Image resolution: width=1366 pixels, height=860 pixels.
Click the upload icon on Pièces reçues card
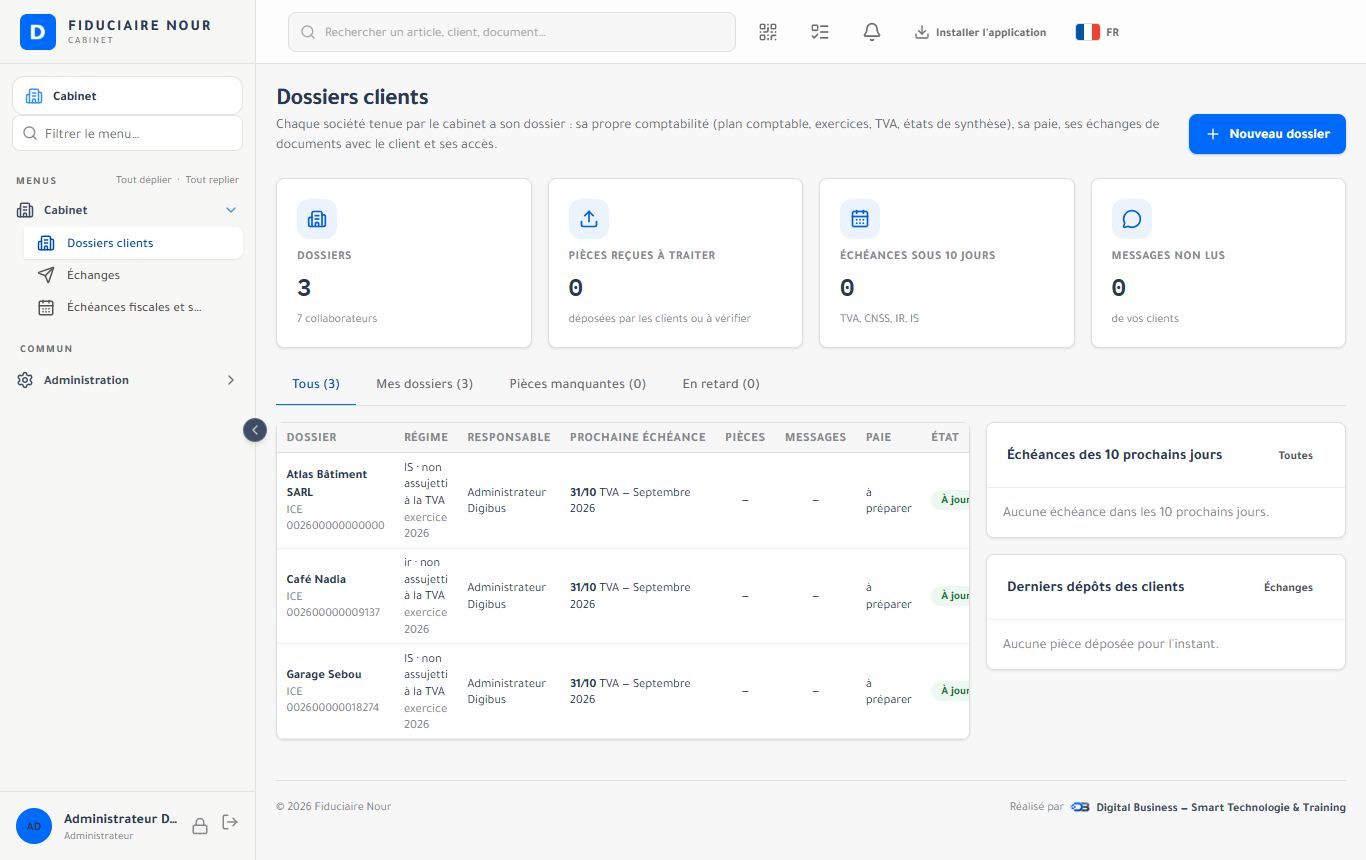tap(589, 219)
